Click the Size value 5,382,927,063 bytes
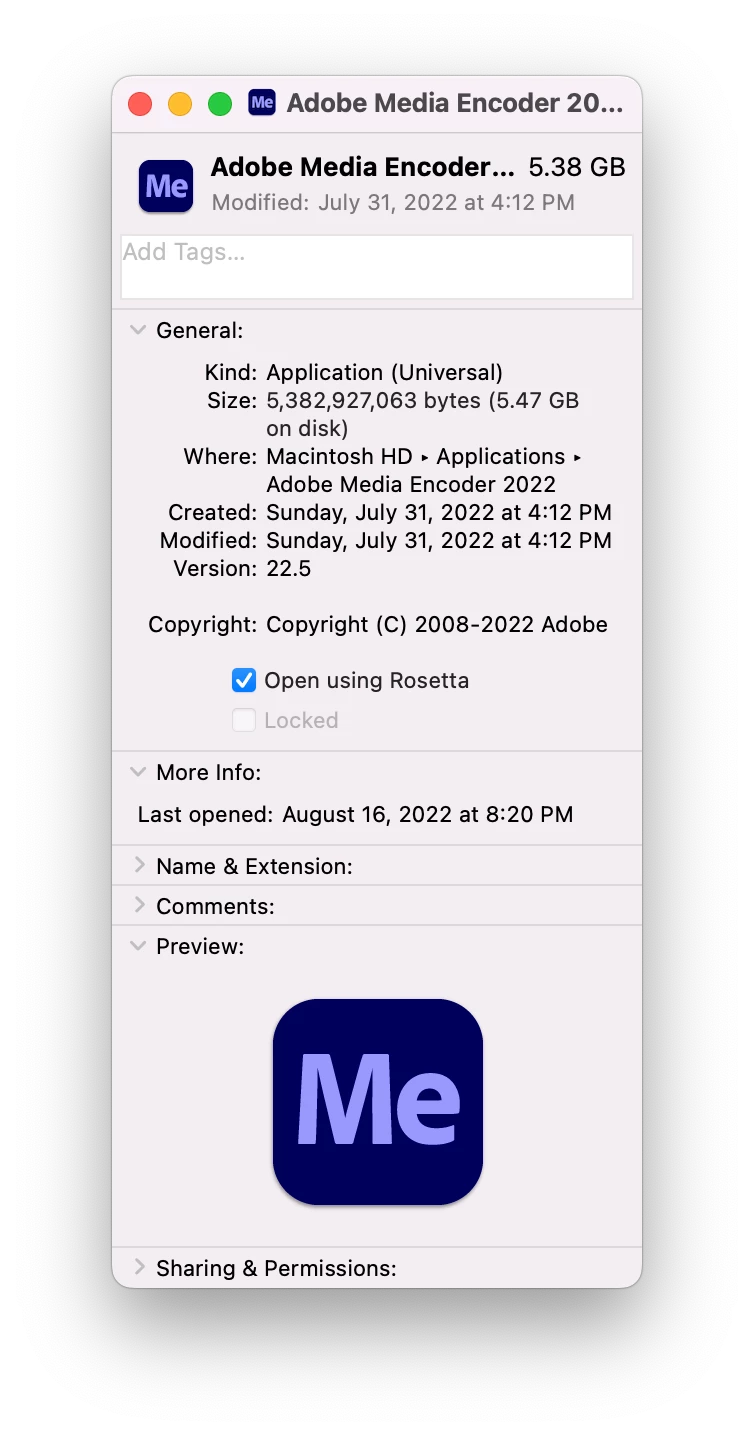This screenshot has height=1436, width=754. [423, 414]
